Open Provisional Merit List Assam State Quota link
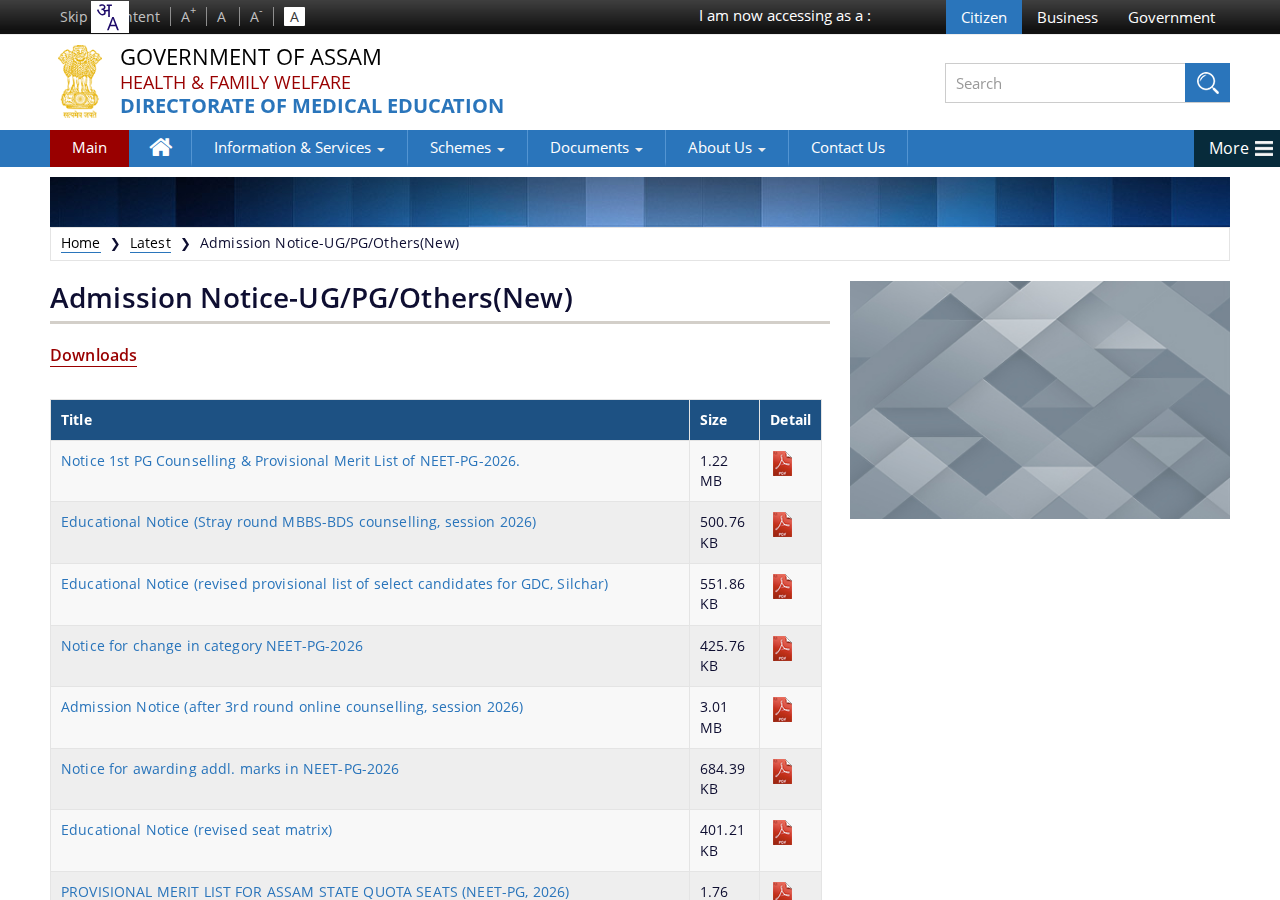Image resolution: width=1280 pixels, height=900 pixels. 315,891
